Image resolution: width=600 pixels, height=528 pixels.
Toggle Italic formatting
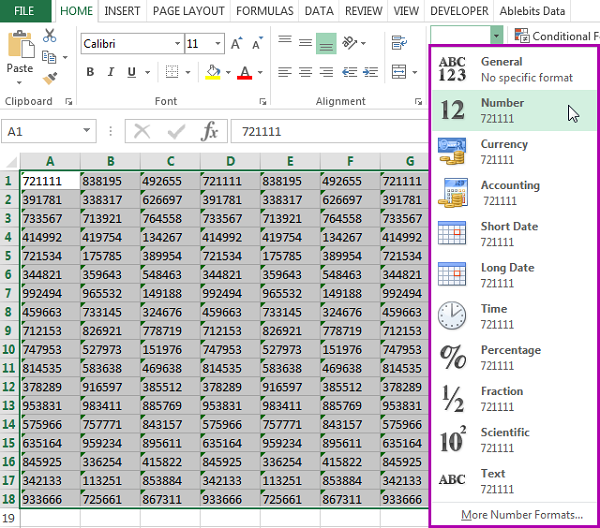click(x=110, y=72)
